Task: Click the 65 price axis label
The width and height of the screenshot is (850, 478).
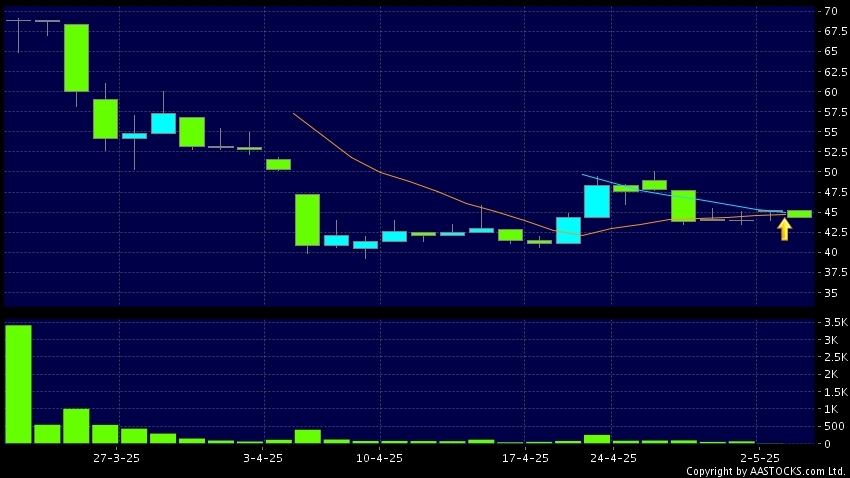Action: tap(830, 51)
